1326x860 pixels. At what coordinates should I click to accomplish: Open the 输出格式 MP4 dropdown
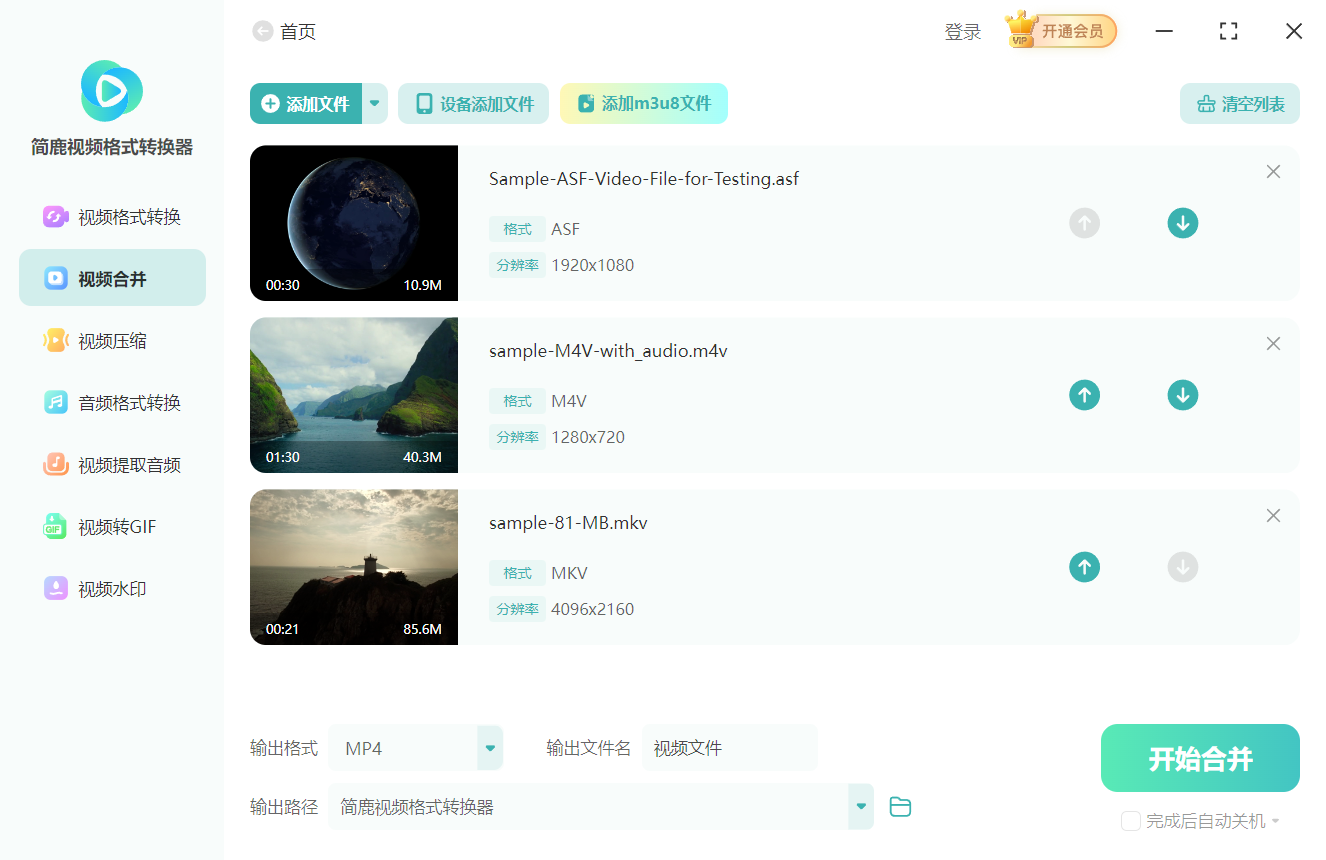[489, 747]
